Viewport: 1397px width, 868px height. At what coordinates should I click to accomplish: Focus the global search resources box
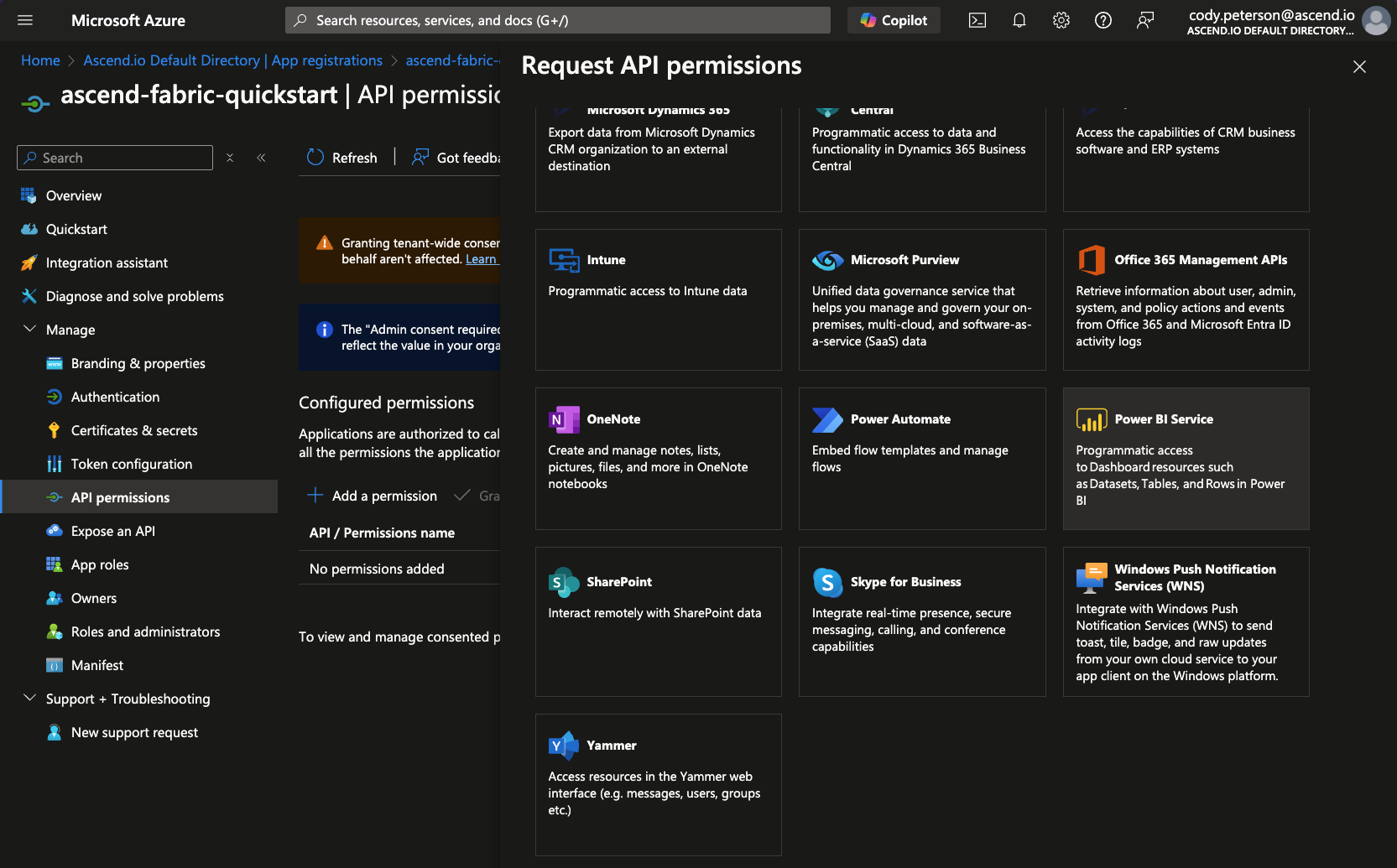point(558,20)
